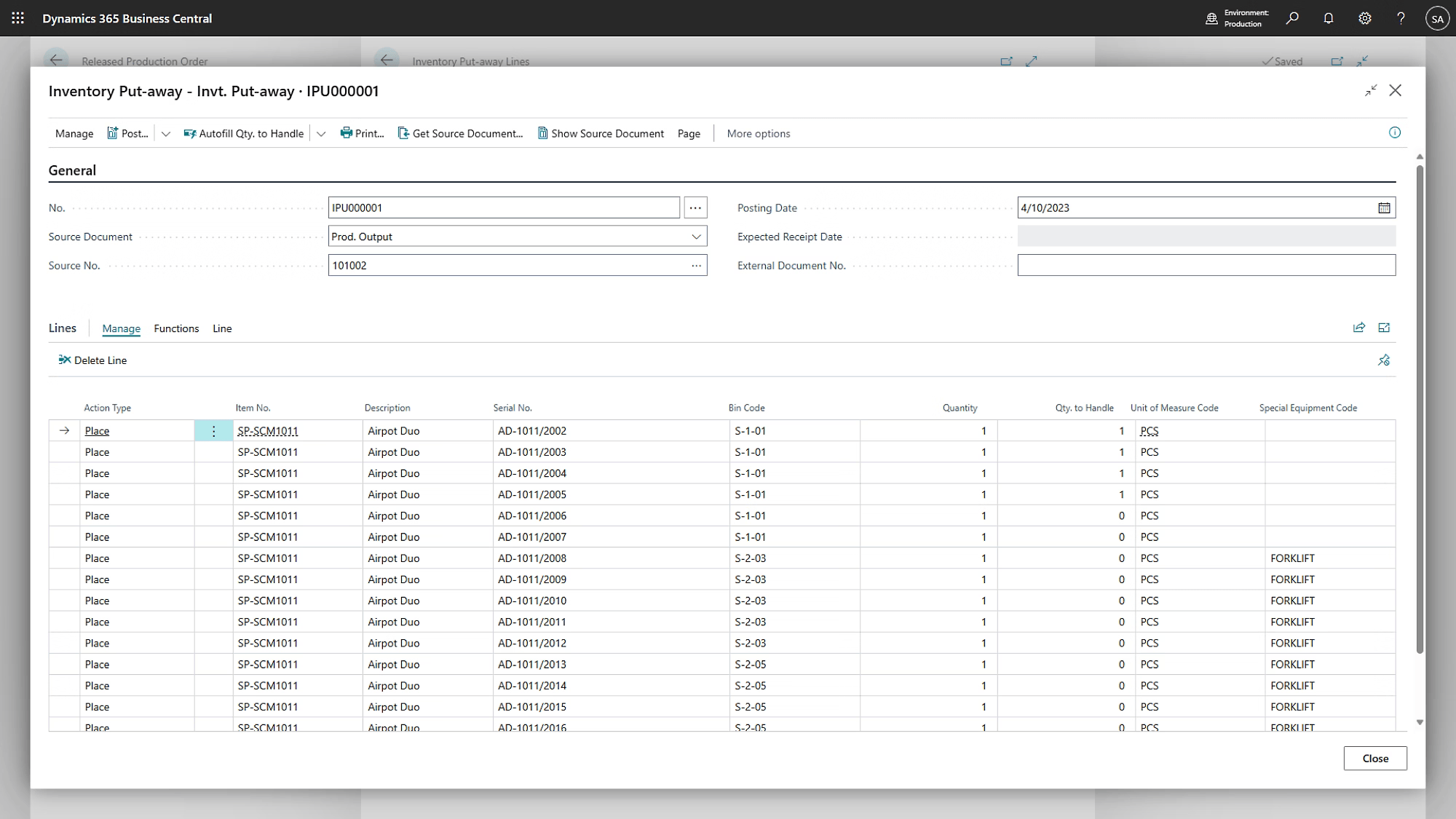1456x819 pixels.
Task: Click the pin icon beside Delete Line
Action: tap(1384, 360)
